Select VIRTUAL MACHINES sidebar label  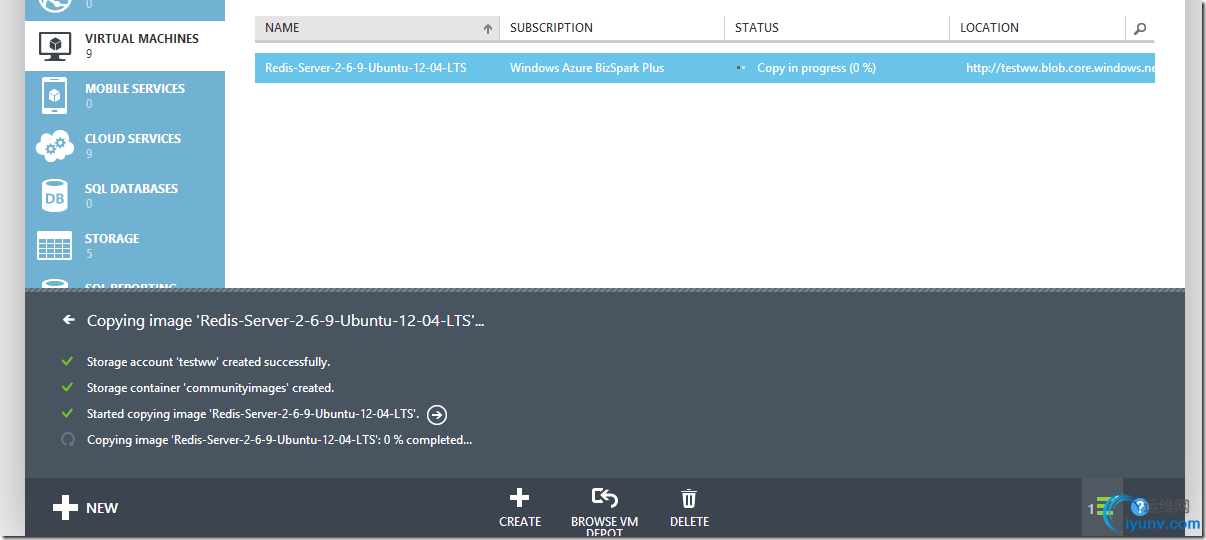141,39
